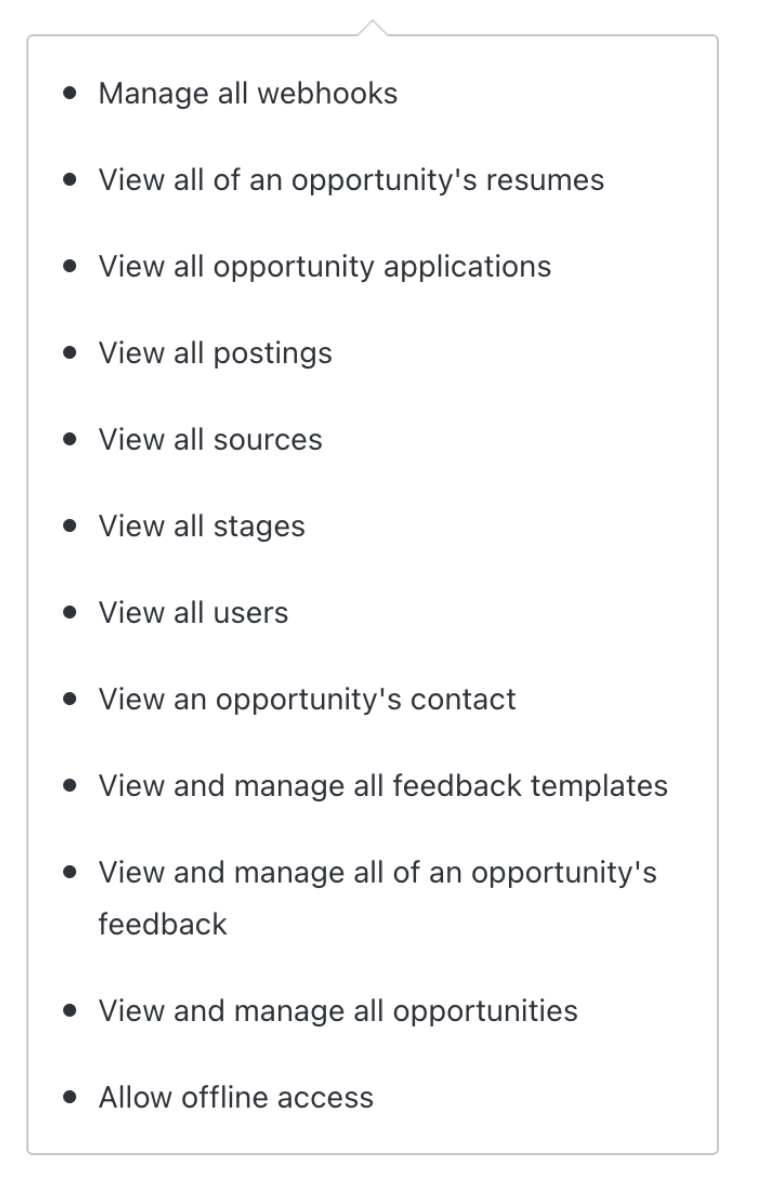
Task: Select the 'Allow offline access' item
Action: [x=235, y=1097]
